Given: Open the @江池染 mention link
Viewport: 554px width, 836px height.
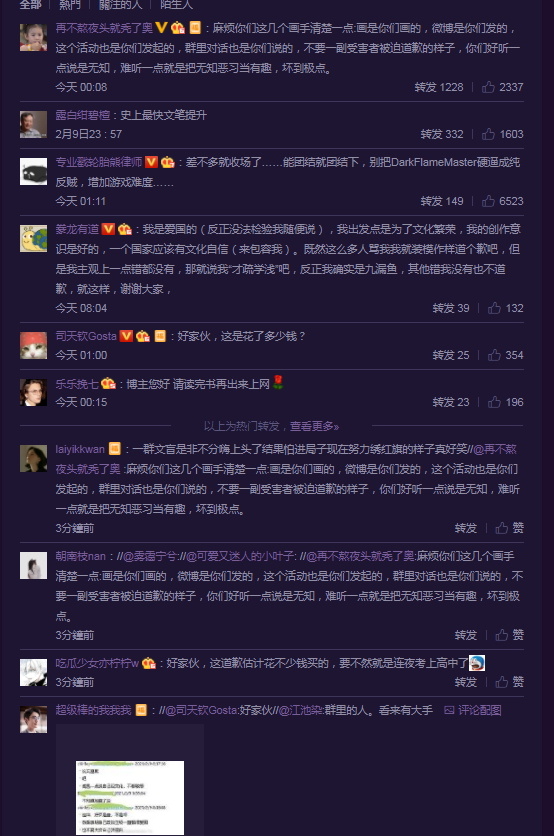Looking at the screenshot, I should [301, 710].
